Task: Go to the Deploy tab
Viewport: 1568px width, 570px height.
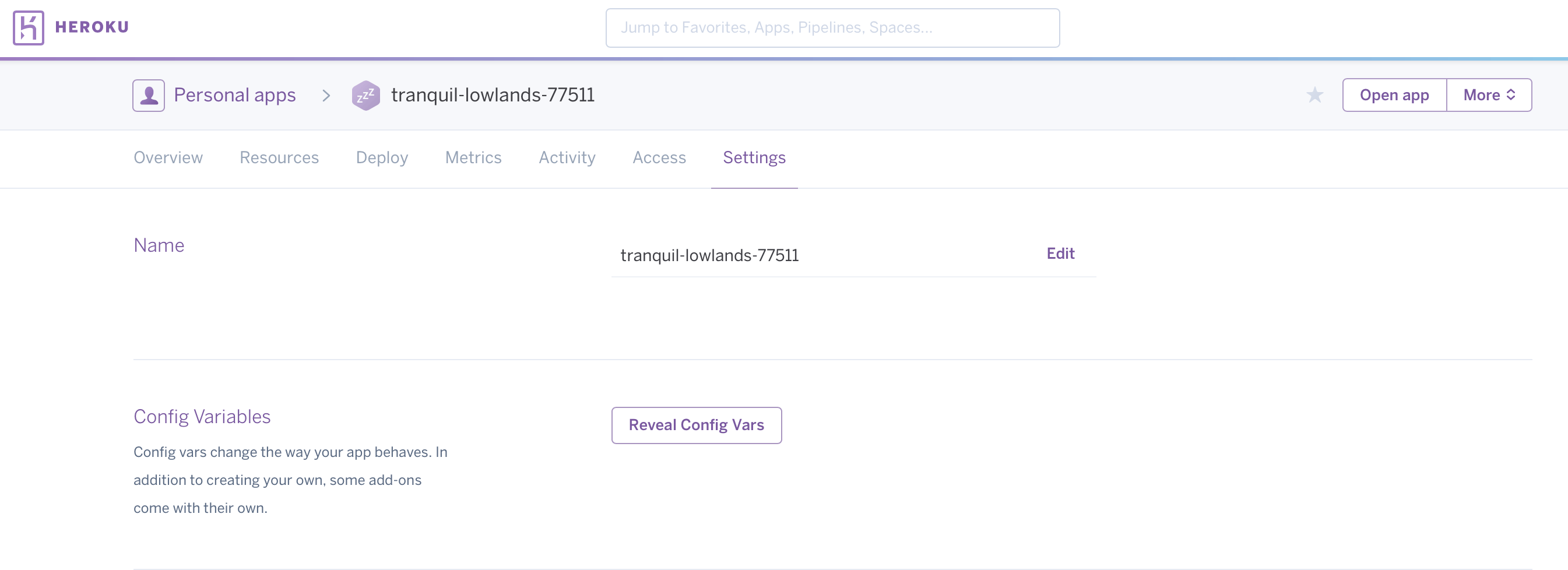Action: tap(382, 157)
